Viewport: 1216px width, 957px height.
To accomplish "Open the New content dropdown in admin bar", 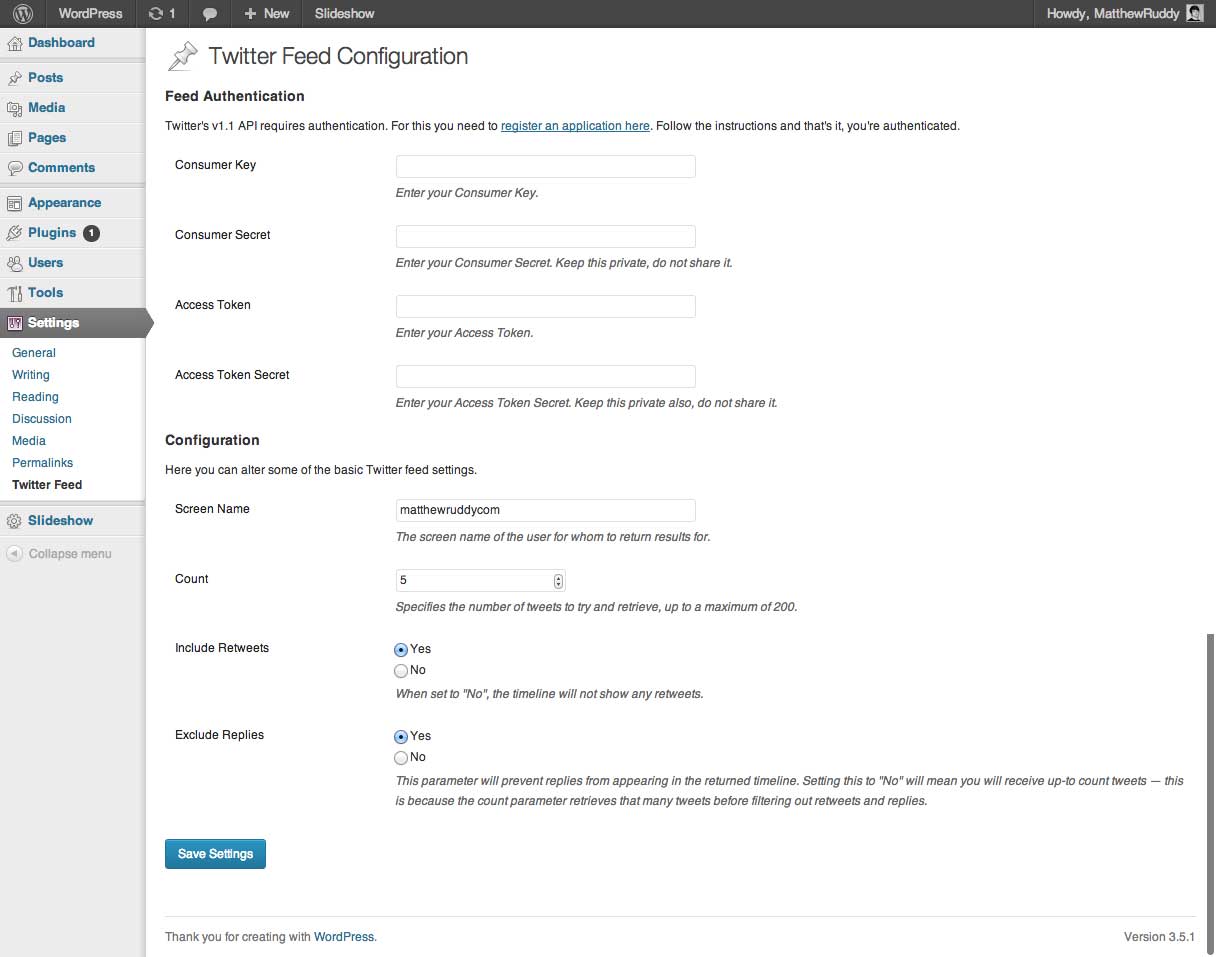I will click(266, 14).
